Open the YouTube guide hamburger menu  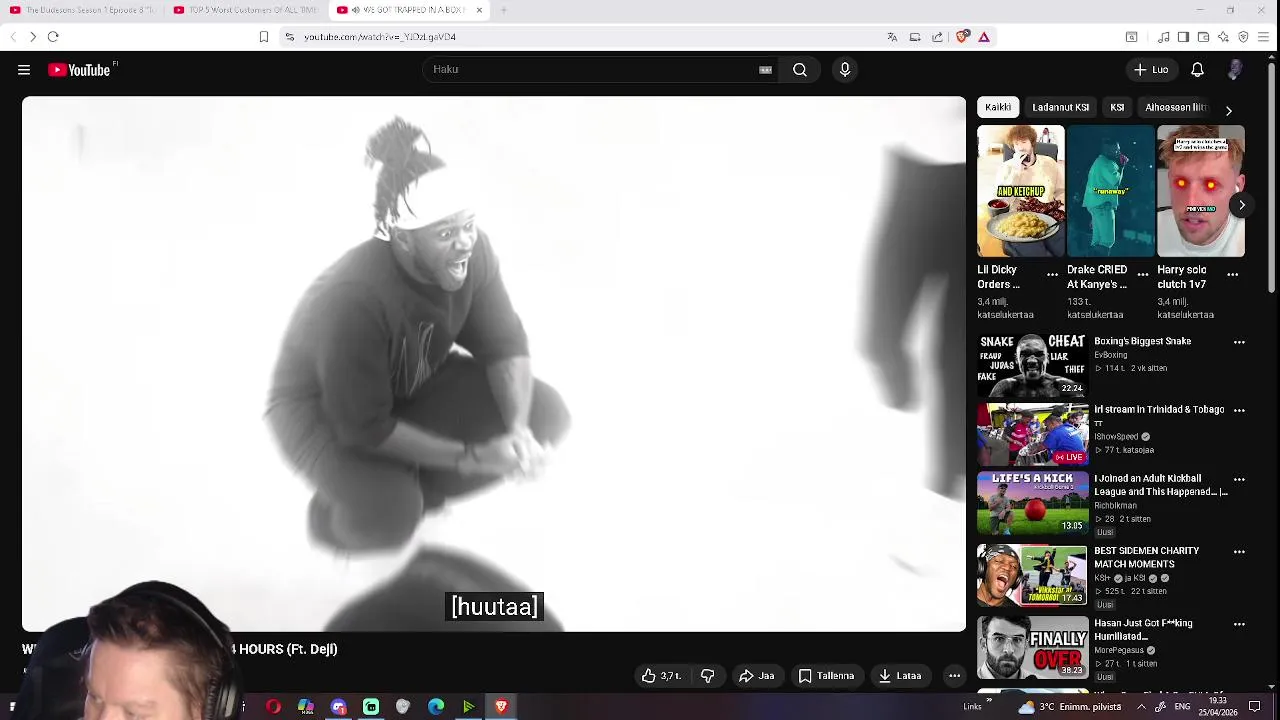point(24,70)
